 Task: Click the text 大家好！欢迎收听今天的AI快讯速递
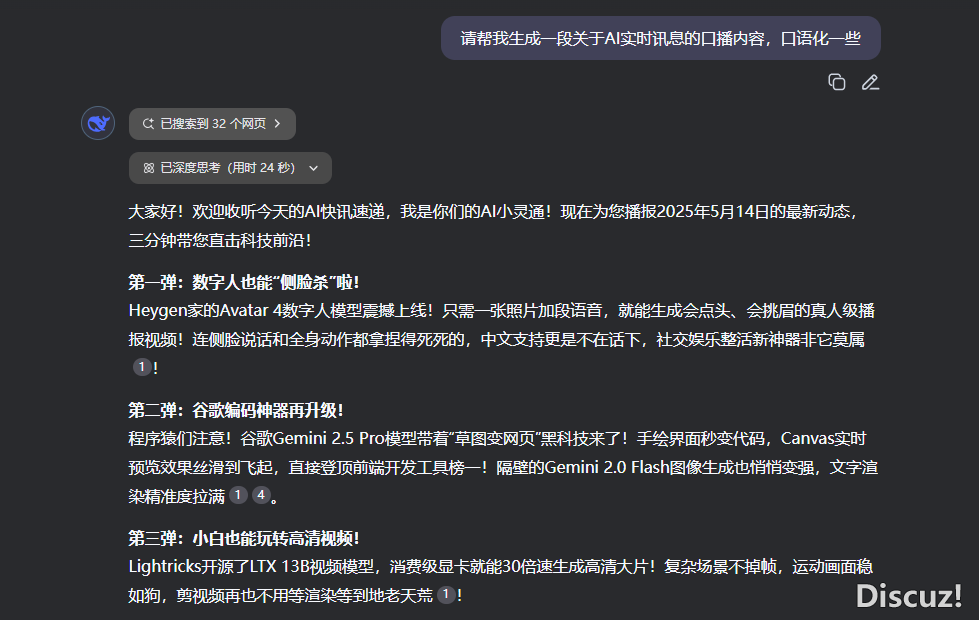click(257, 212)
